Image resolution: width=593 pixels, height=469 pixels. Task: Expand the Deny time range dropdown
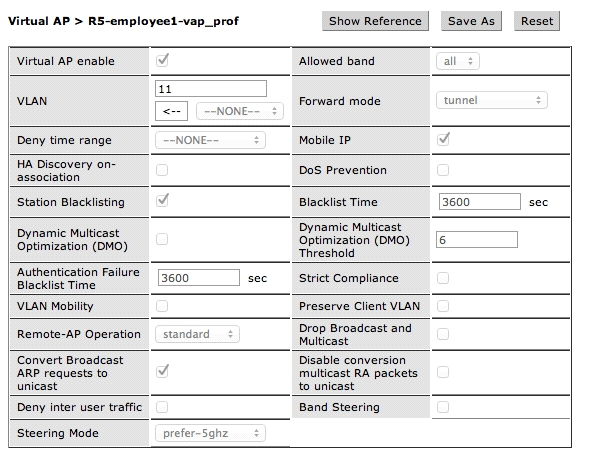[210, 140]
